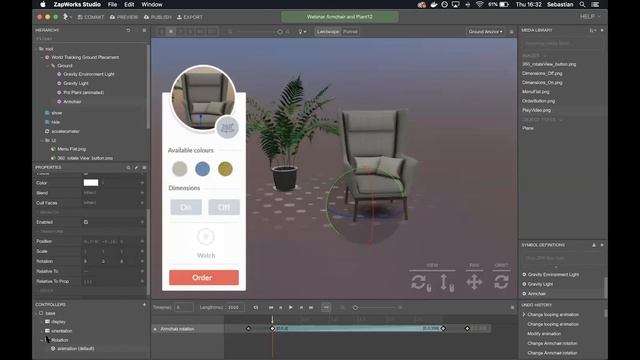Add a new controller with plus icon
The width and height of the screenshot is (640, 360).
click(144, 304)
